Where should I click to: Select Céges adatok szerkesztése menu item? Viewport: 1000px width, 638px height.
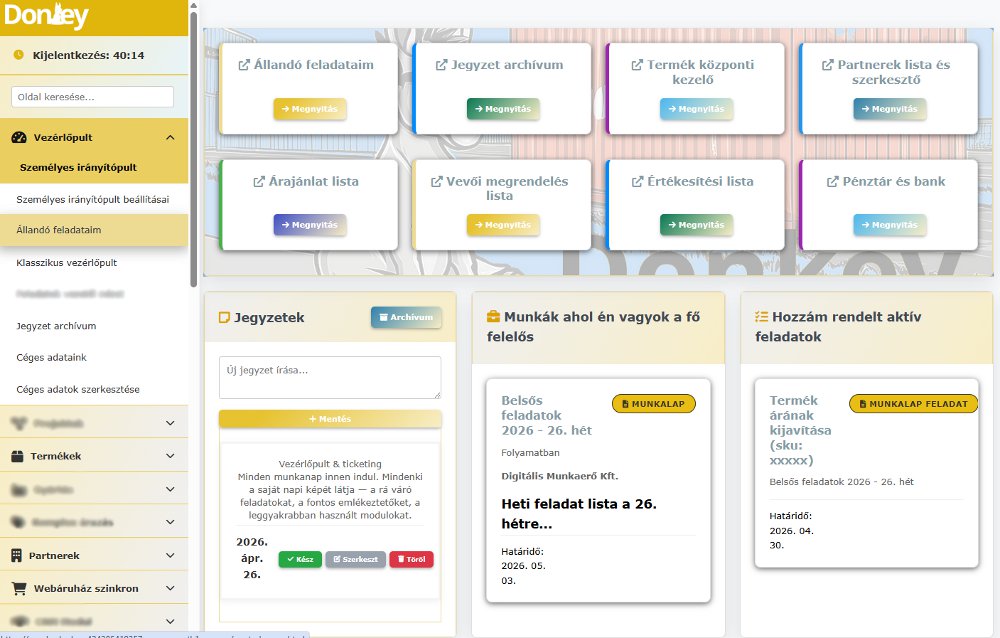(78, 389)
